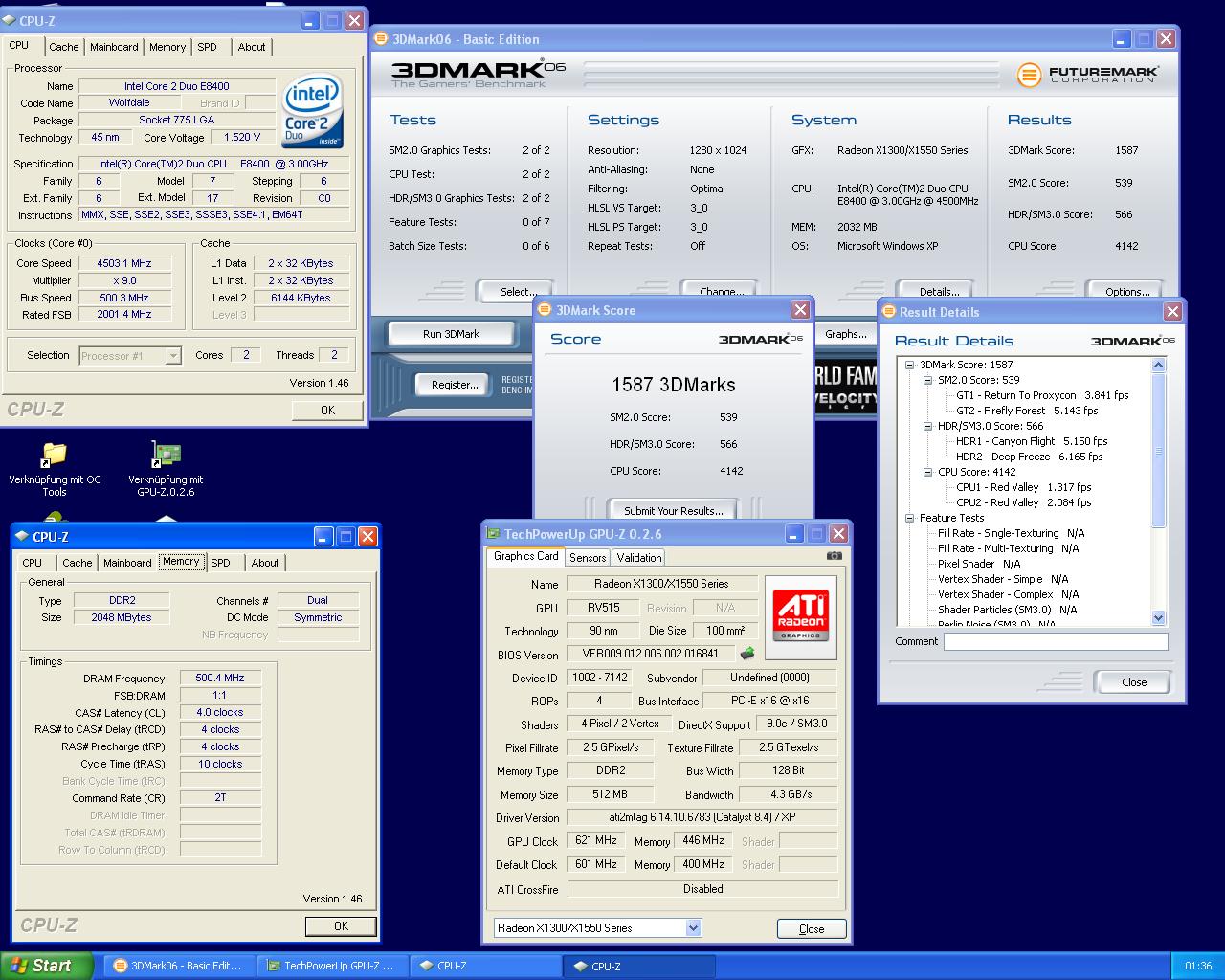Click the Options... button under Results
This screenshot has width=1225, height=980.
(1127, 291)
